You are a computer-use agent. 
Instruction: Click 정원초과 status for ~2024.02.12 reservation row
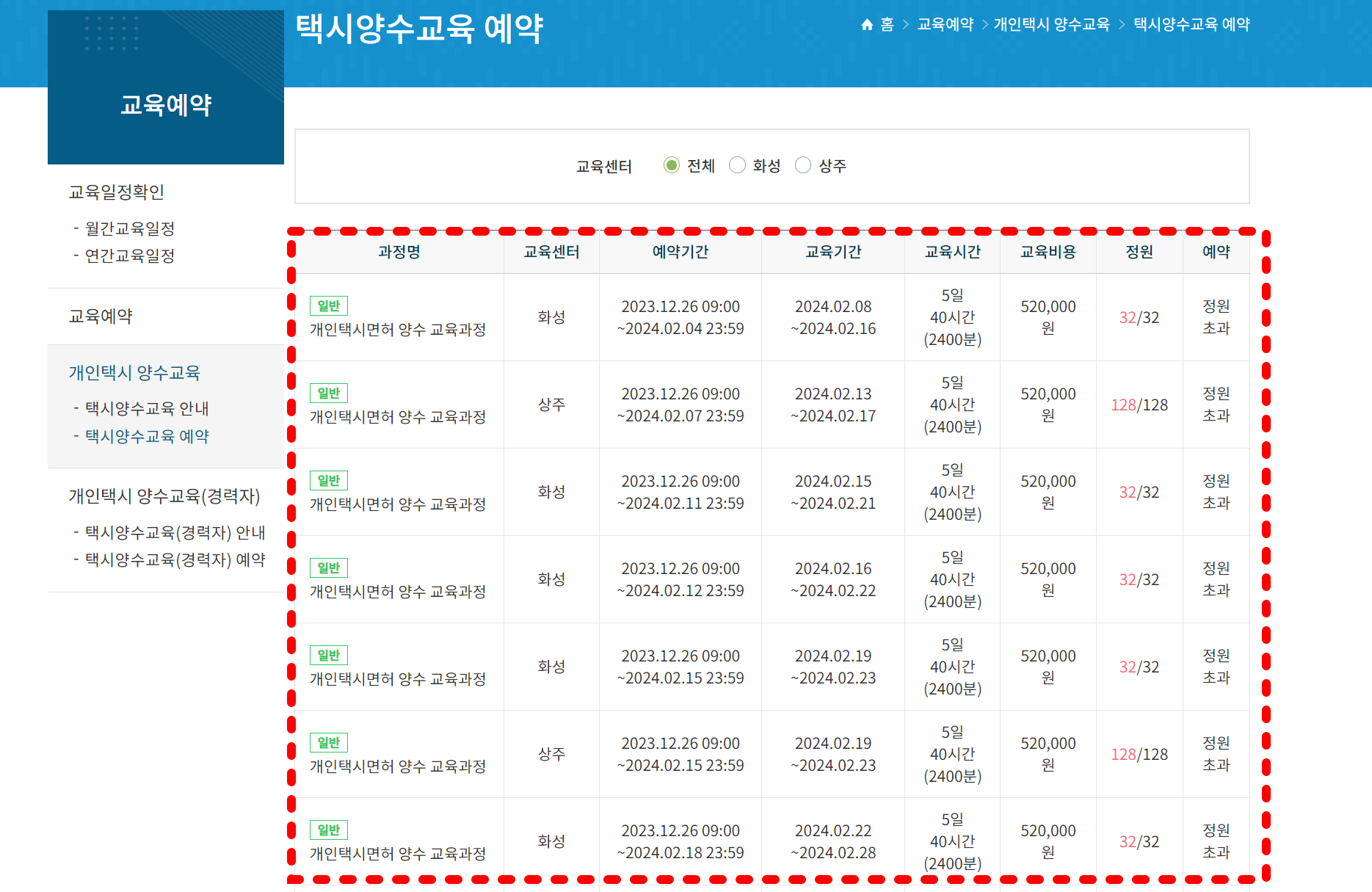click(x=1216, y=579)
